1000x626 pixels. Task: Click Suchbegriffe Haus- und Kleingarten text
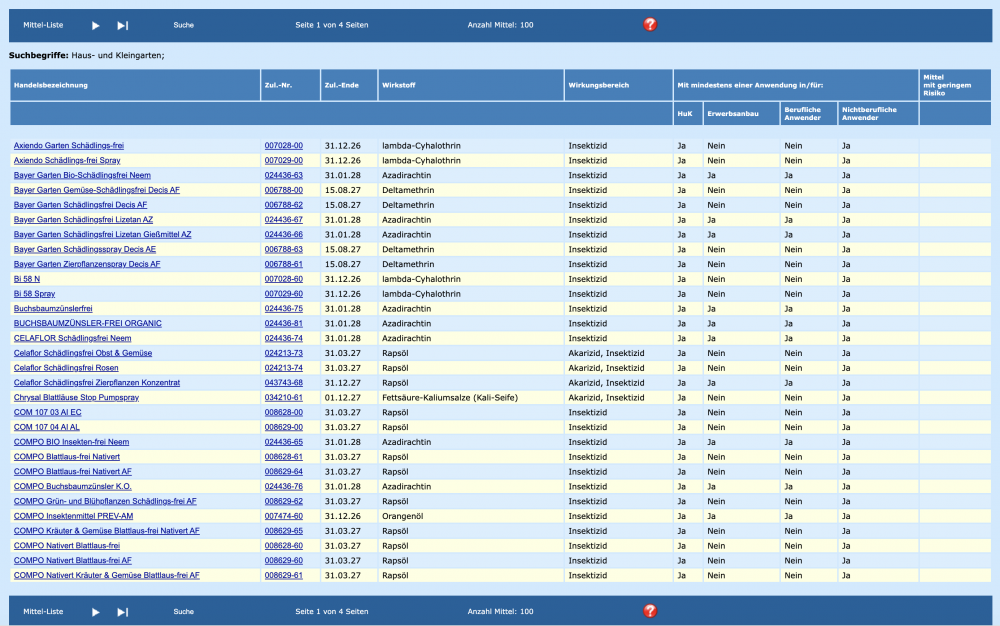87,55
